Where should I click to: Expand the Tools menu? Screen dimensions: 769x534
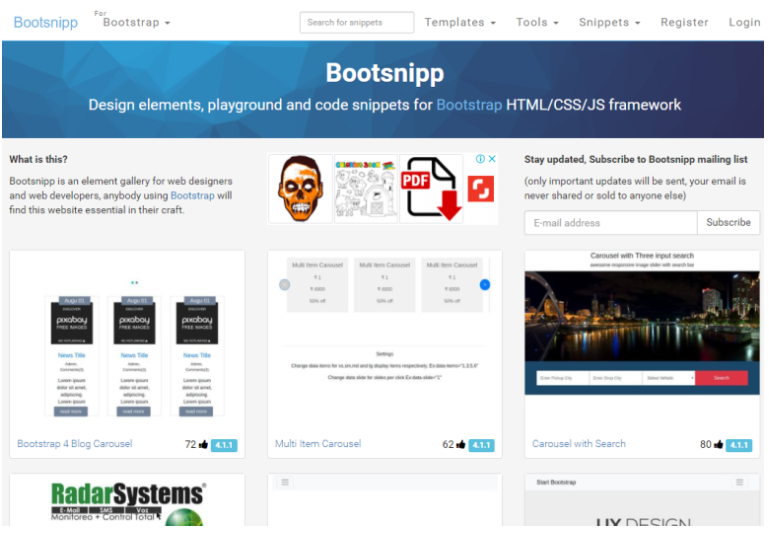tap(537, 23)
